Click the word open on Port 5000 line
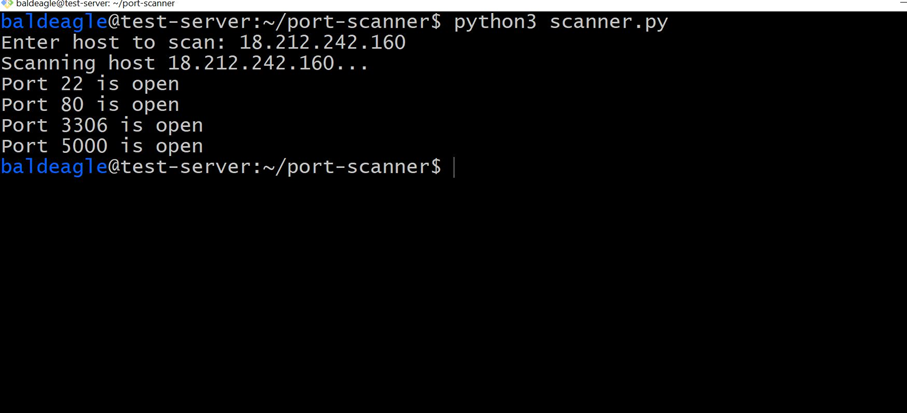Image resolution: width=907 pixels, height=413 pixels. click(x=179, y=146)
